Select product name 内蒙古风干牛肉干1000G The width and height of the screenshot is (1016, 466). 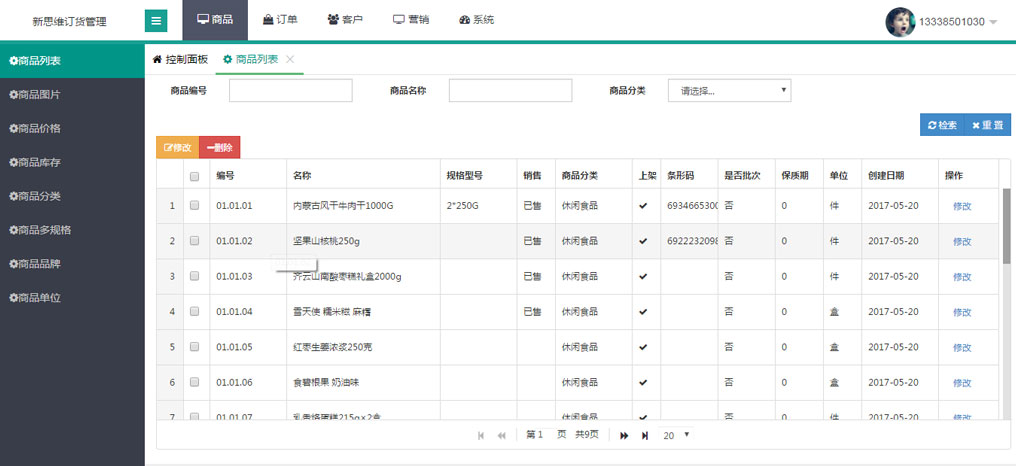(x=343, y=206)
